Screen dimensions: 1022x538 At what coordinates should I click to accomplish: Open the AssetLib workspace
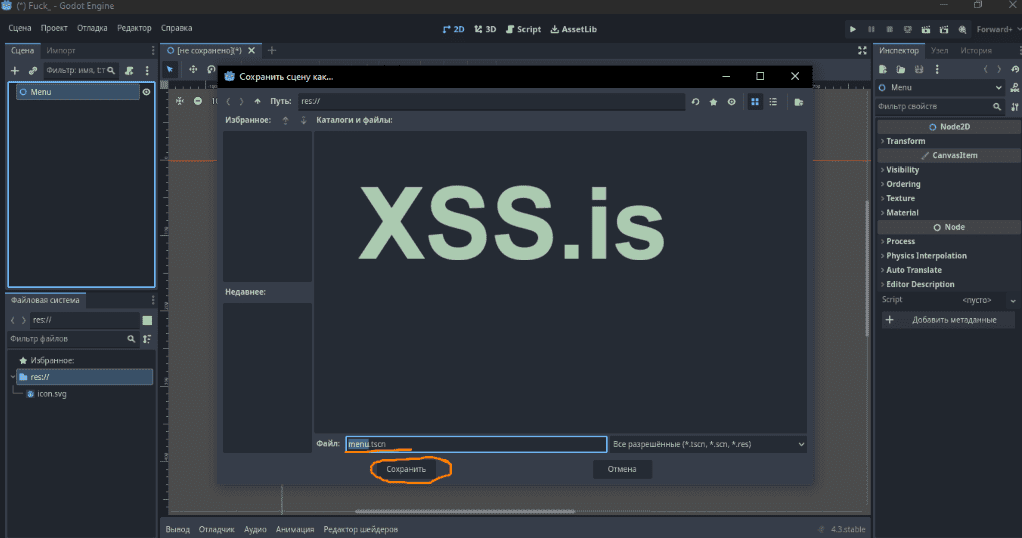pyautogui.click(x=574, y=29)
